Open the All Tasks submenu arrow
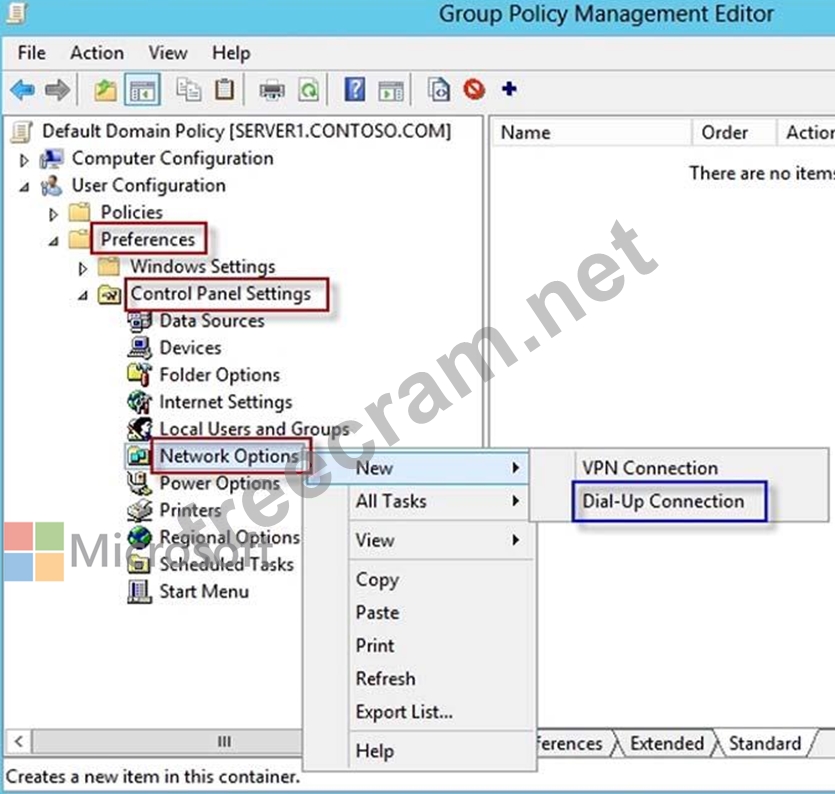Screen dimensions: 835x794 click(x=515, y=501)
